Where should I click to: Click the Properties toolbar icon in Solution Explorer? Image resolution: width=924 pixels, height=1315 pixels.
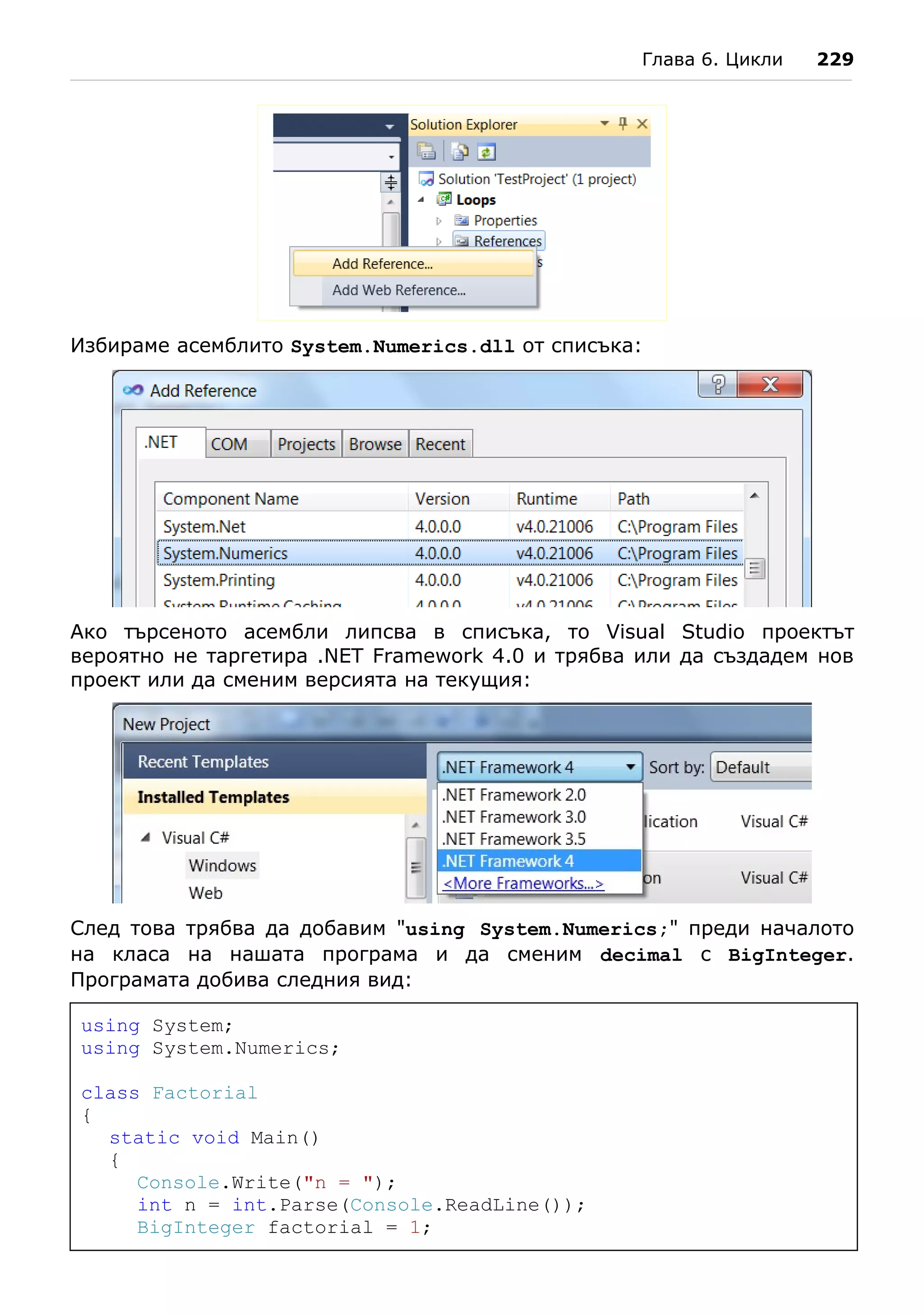tap(426, 151)
